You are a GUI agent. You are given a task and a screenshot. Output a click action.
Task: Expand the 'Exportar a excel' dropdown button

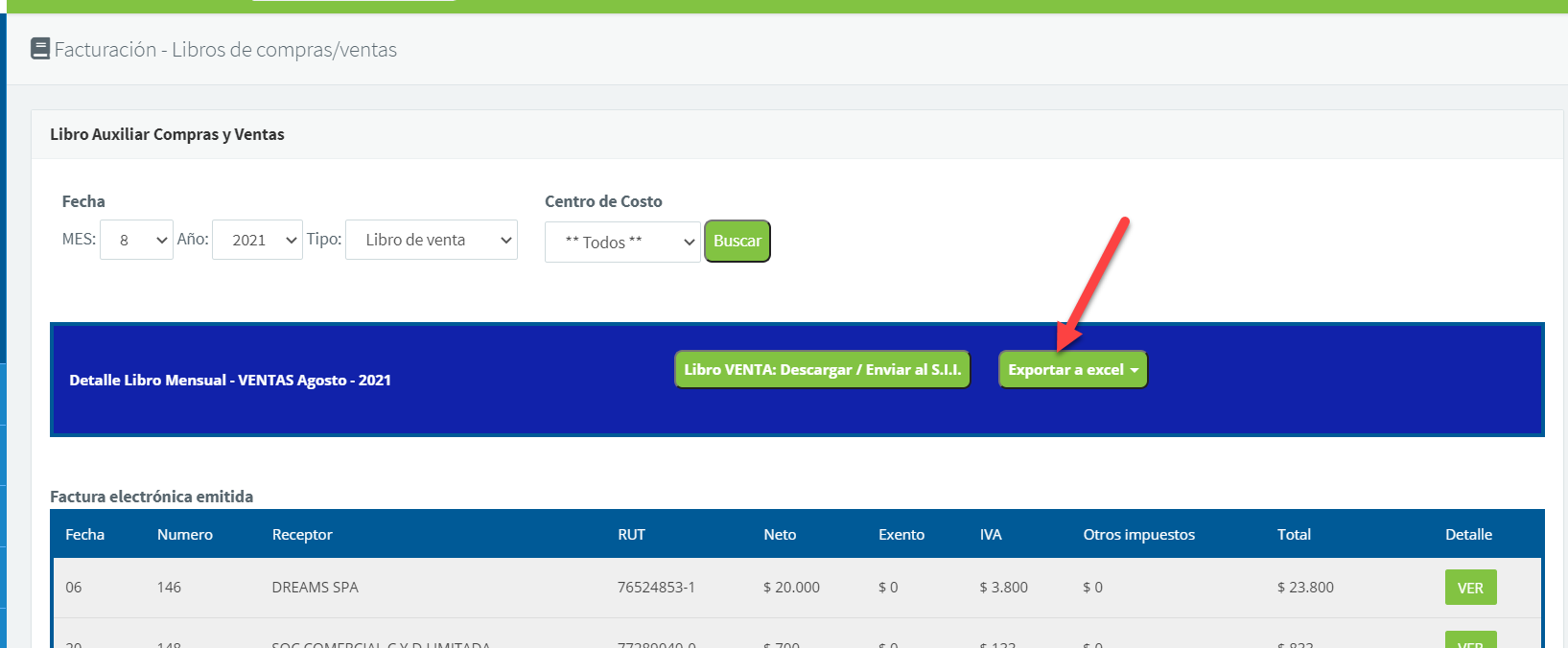coord(1072,369)
